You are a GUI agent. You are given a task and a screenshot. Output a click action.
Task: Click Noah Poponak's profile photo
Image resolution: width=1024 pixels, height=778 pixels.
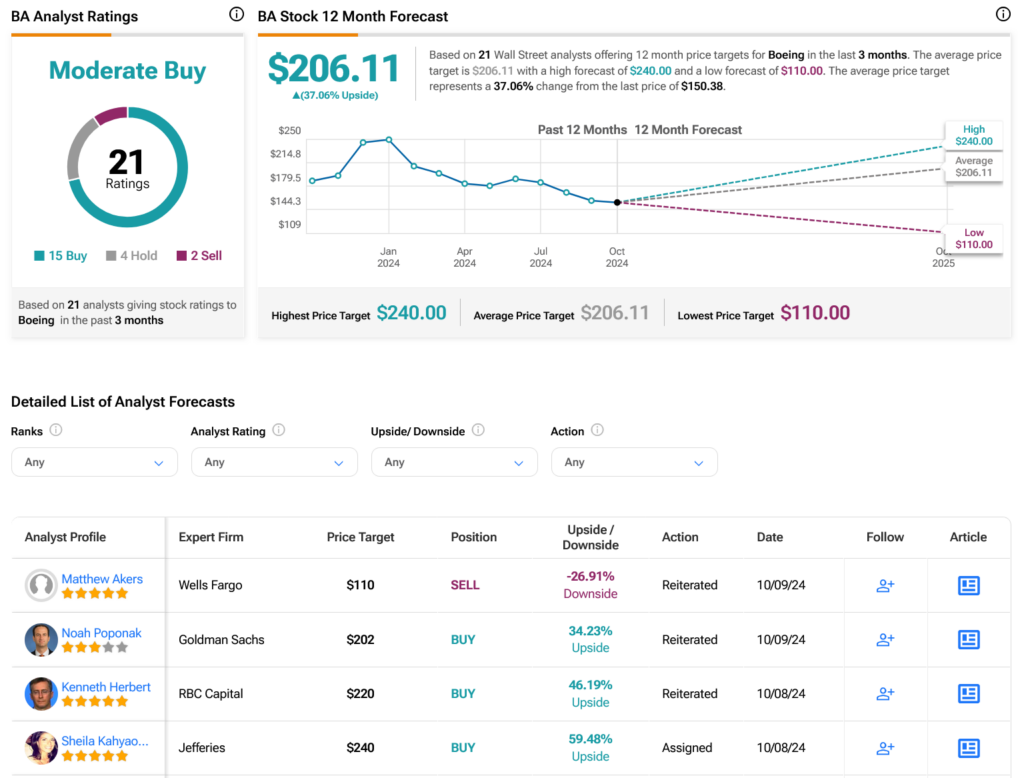[40, 640]
